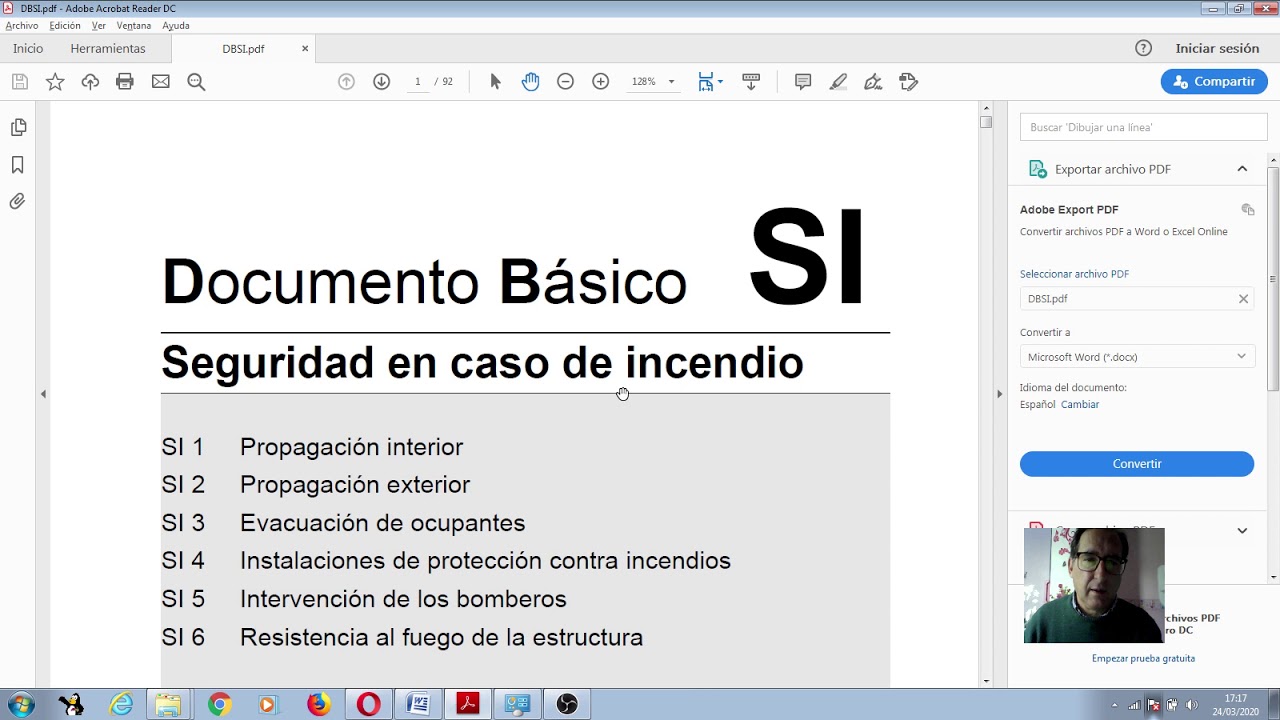Open the bookmarks panel
This screenshot has height=720, width=1280.
coord(18,165)
